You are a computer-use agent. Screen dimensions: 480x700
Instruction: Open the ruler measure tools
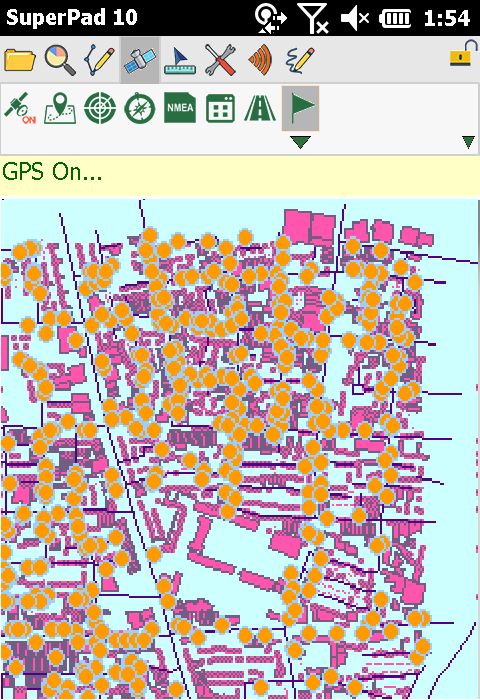pyautogui.click(x=179, y=60)
